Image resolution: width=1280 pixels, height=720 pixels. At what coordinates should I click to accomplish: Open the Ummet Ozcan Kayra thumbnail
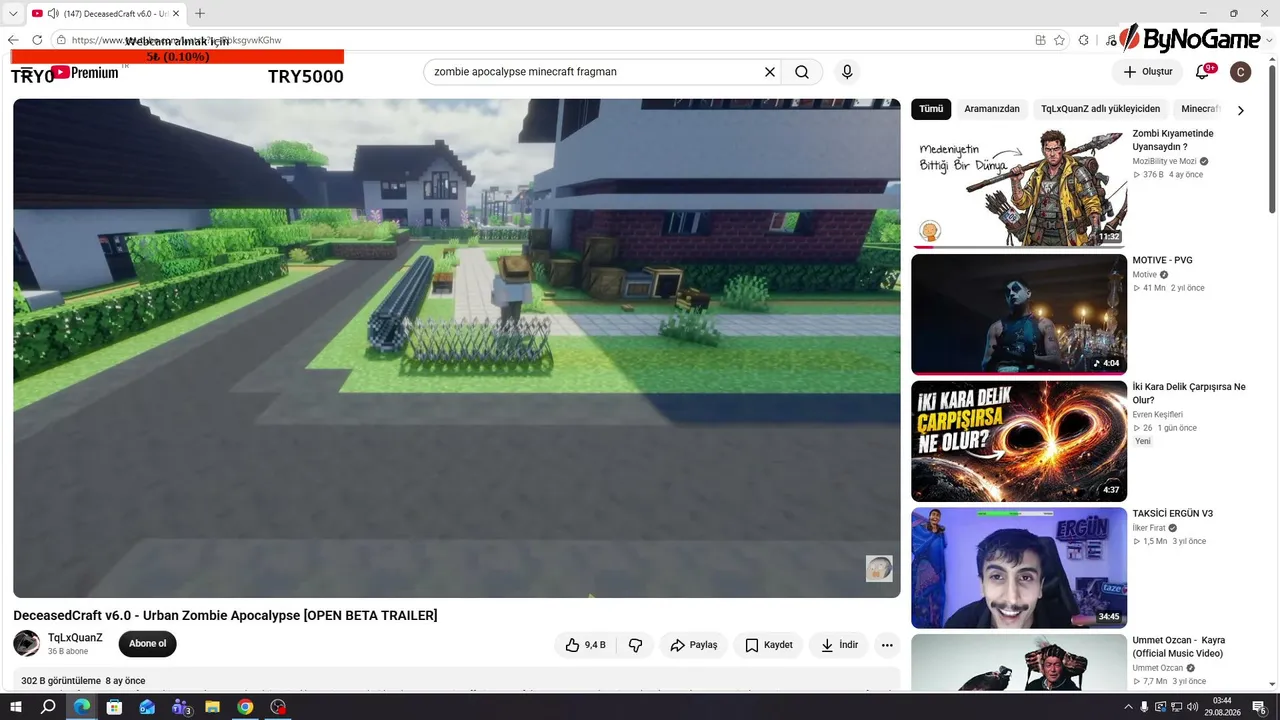1019,662
